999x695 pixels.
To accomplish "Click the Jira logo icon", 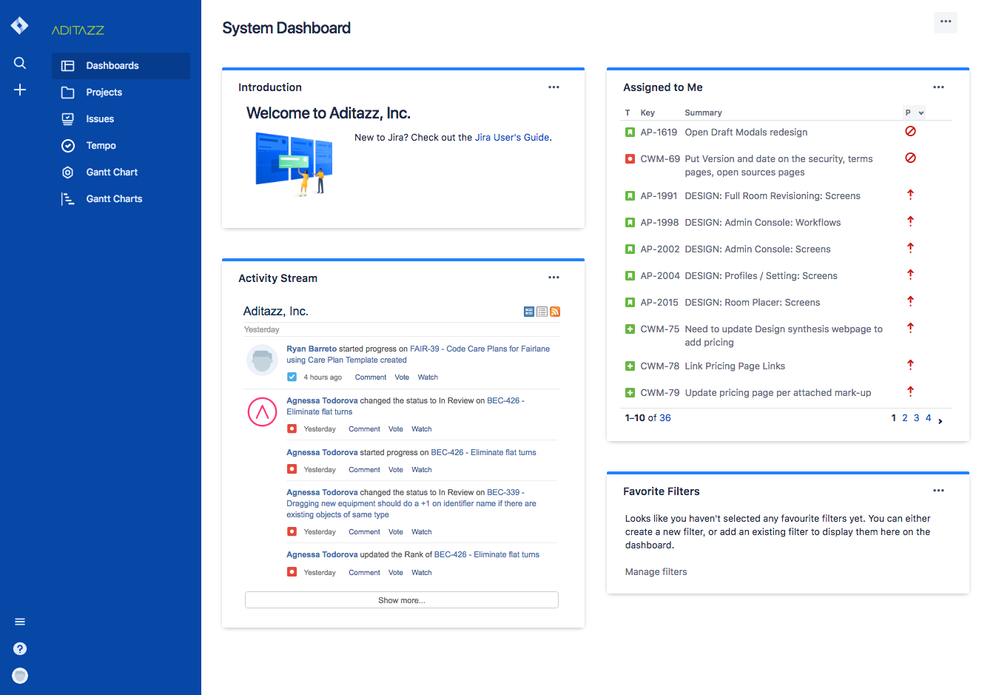I will [20, 25].
